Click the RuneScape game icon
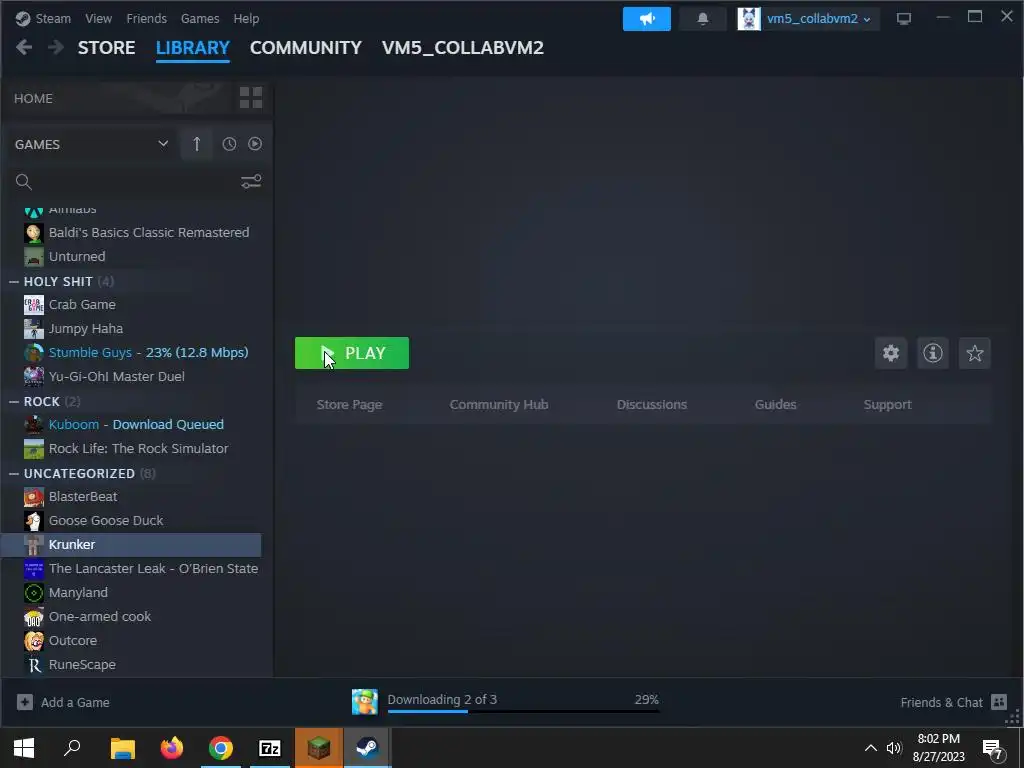 point(33,665)
